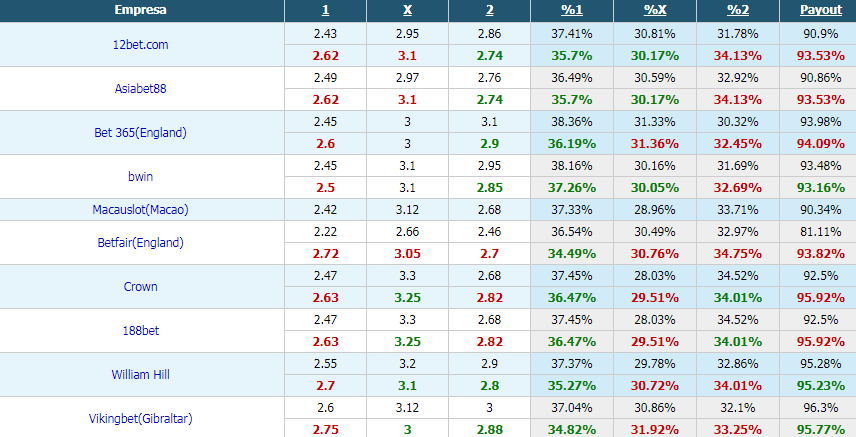The height and width of the screenshot is (437, 856).
Task: Open the bwin bookmaker link
Action: click(140, 176)
